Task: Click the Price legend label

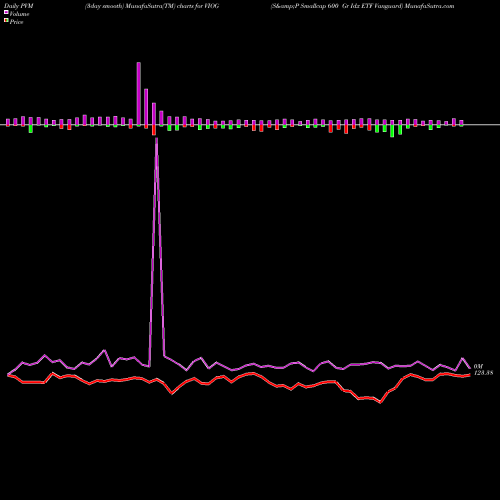Action: pyautogui.click(x=16, y=22)
